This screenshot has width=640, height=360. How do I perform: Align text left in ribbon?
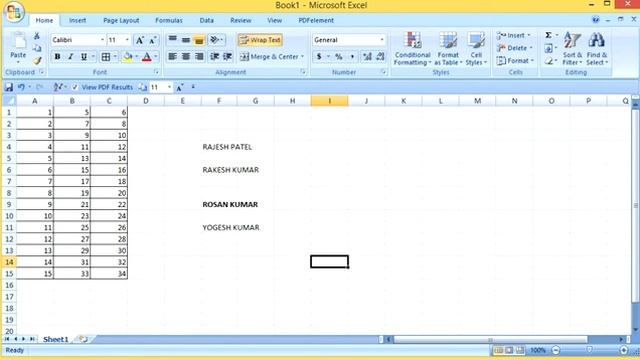(x=173, y=56)
